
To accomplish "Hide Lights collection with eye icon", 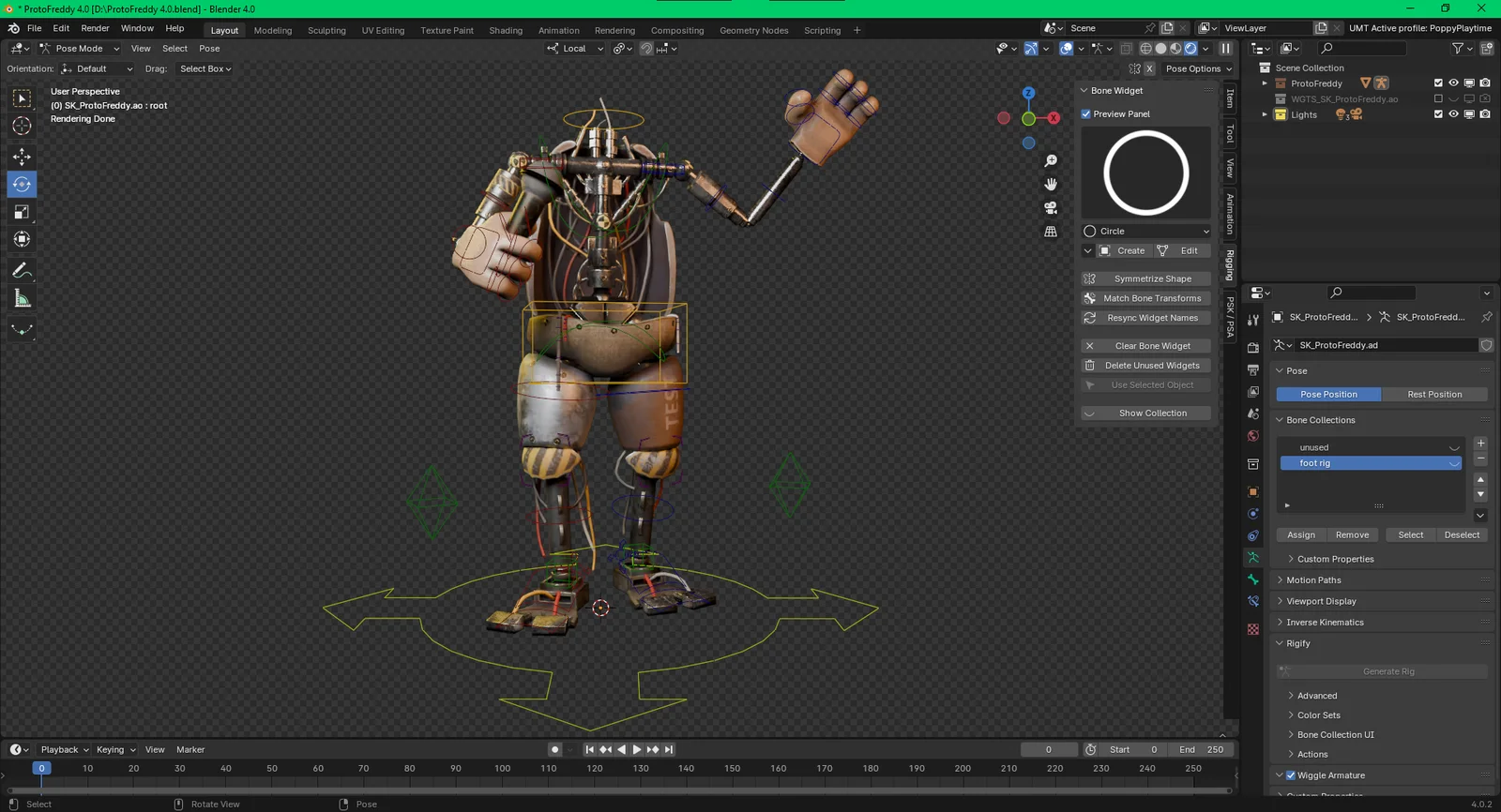I will 1453,114.
